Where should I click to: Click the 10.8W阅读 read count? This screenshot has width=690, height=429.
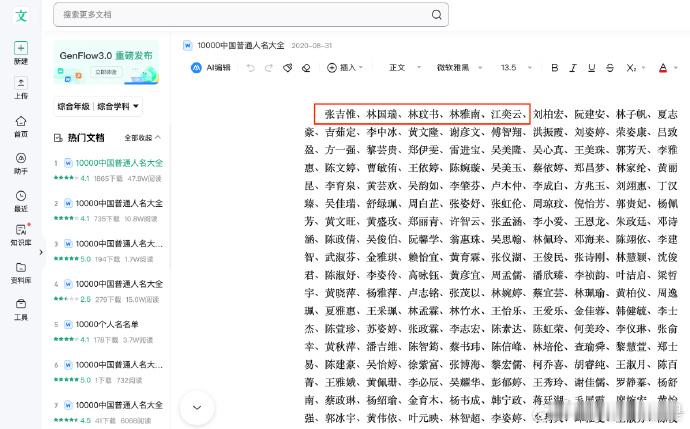(x=140, y=219)
